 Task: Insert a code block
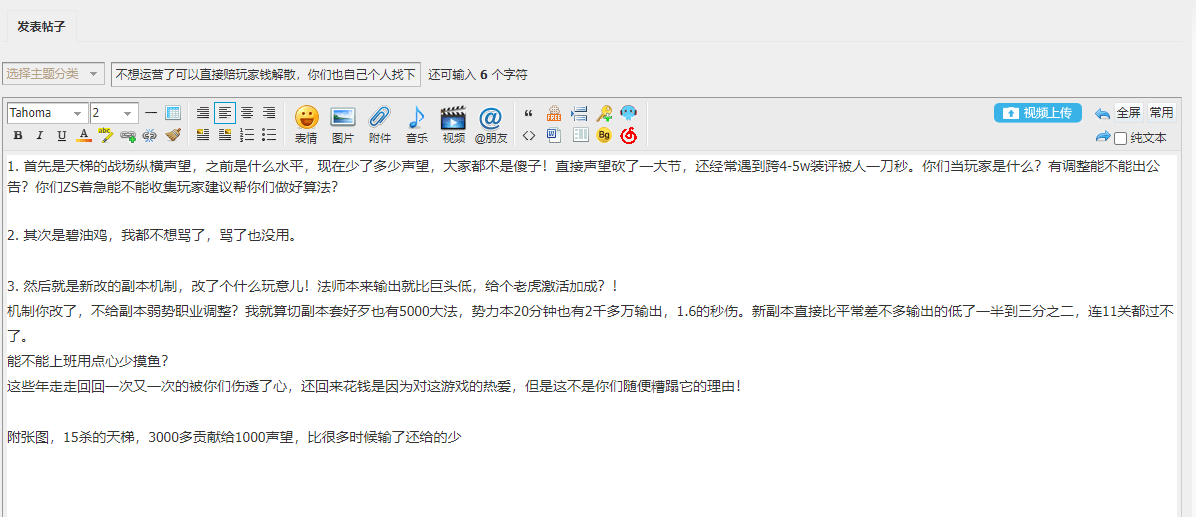pos(529,136)
